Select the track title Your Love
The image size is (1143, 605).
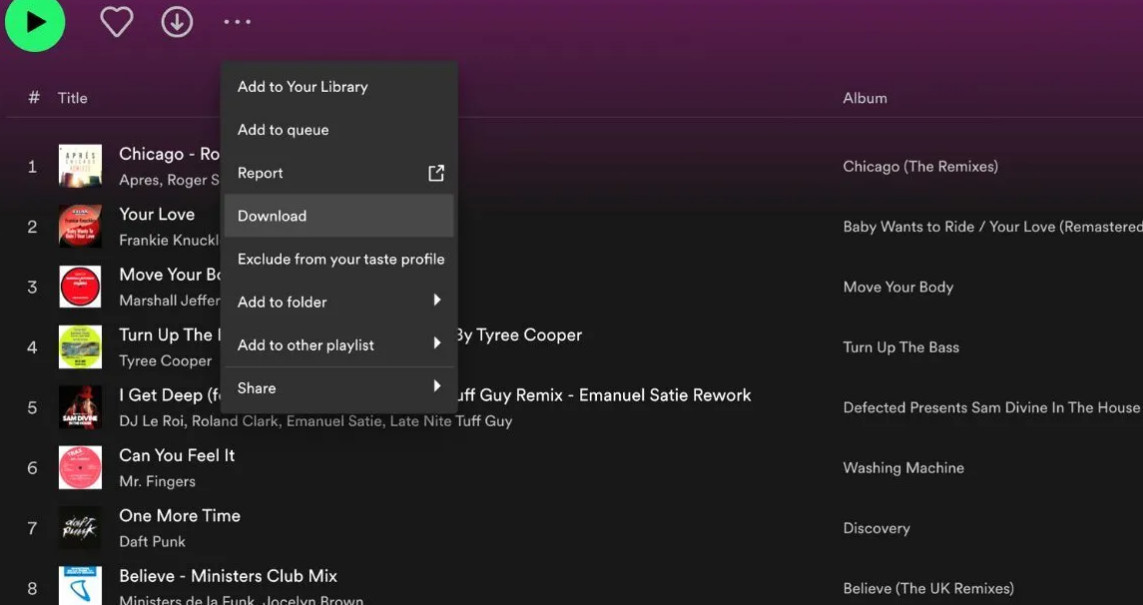click(157, 214)
